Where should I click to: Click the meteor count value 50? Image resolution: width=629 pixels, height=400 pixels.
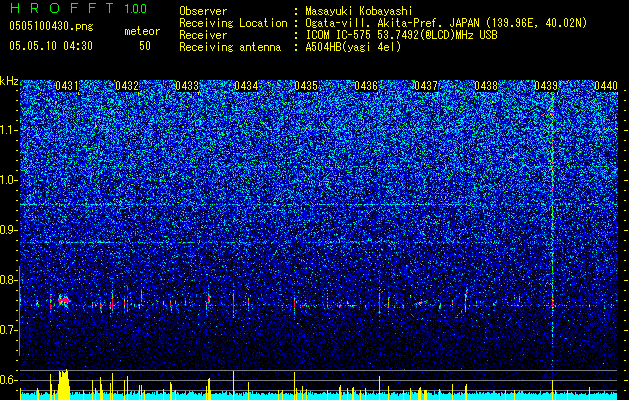pos(145,46)
